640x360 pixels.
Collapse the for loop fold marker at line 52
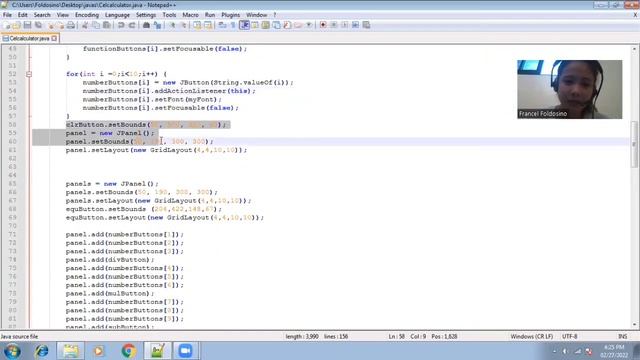[x=29, y=74]
